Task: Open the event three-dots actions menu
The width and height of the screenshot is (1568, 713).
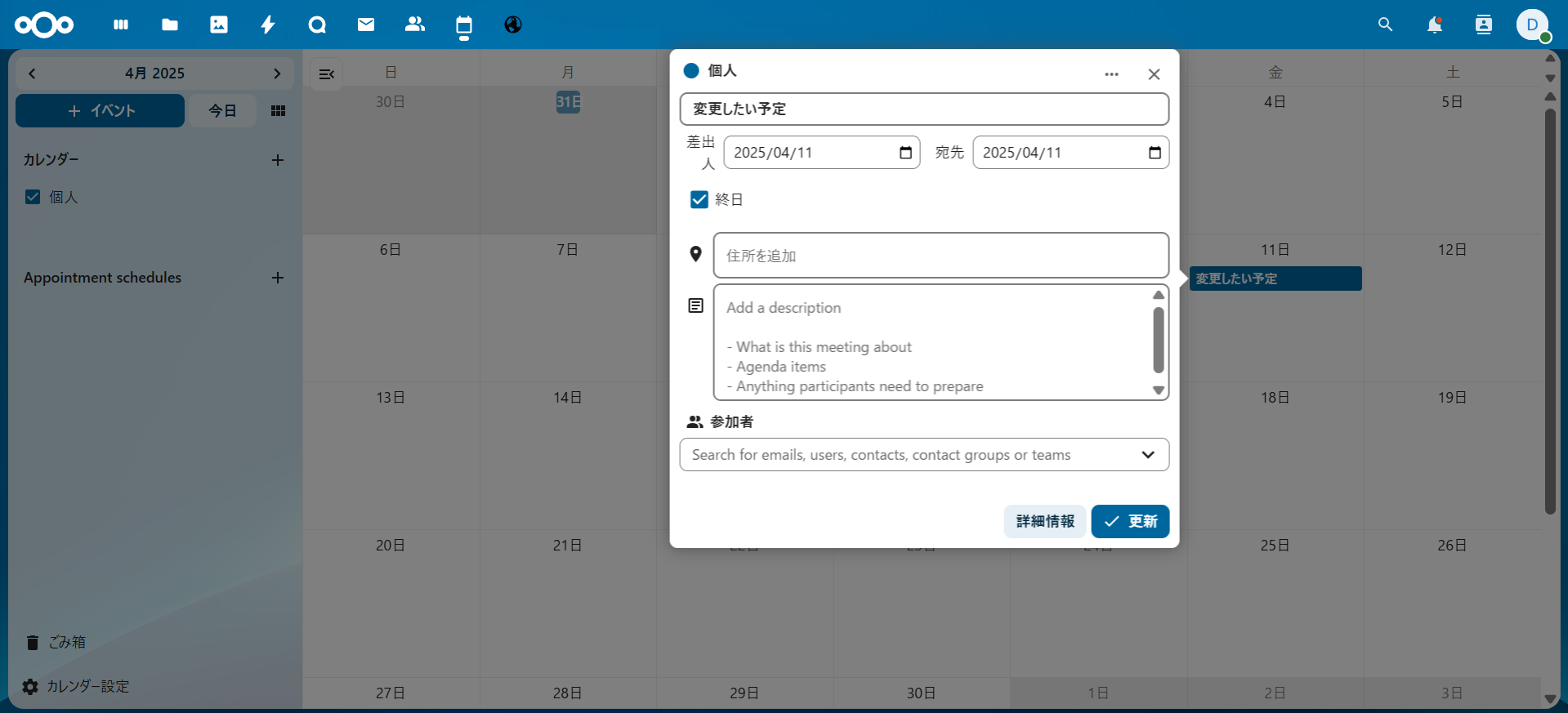Action: [1111, 74]
